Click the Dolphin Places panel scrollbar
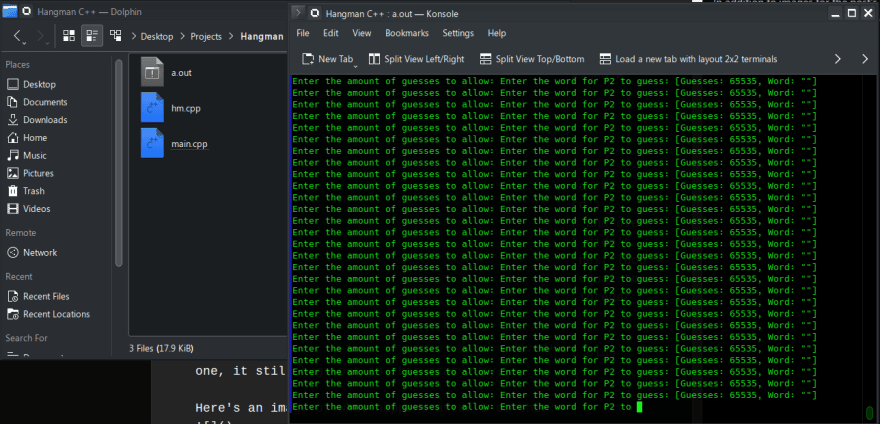This screenshot has width=880, height=424. click(x=118, y=163)
